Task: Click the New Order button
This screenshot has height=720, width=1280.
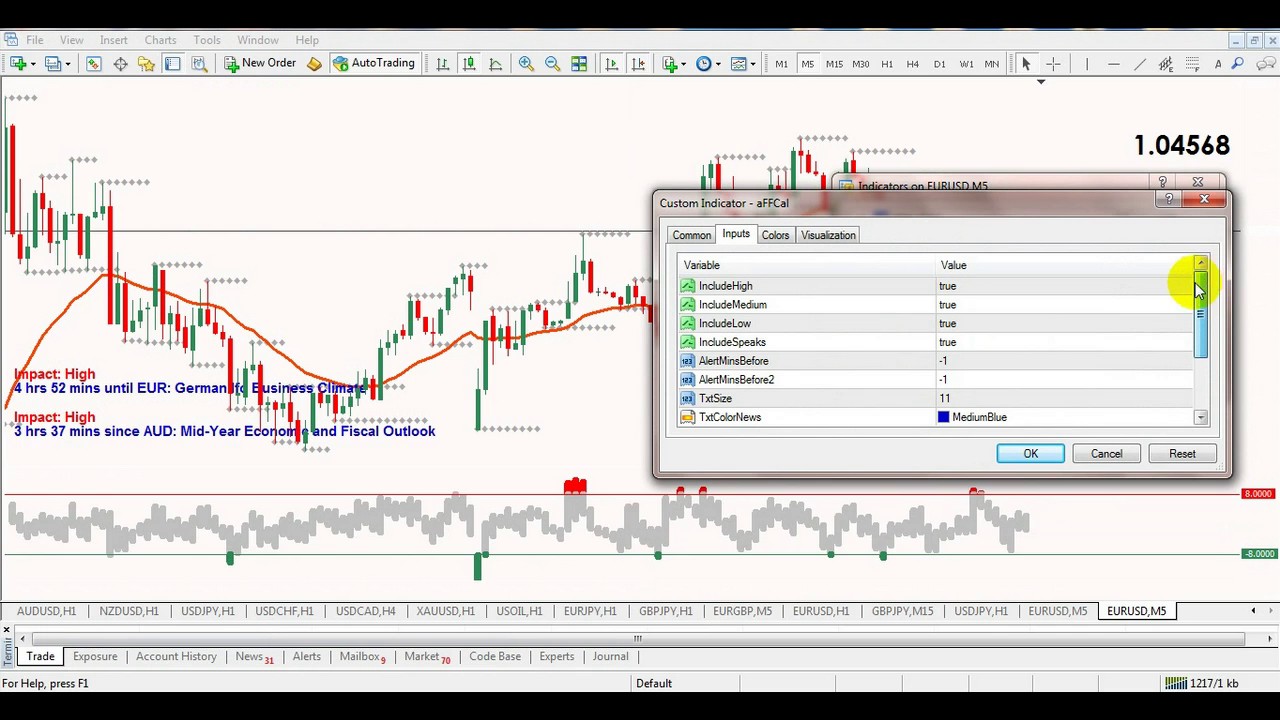Action: click(x=260, y=64)
